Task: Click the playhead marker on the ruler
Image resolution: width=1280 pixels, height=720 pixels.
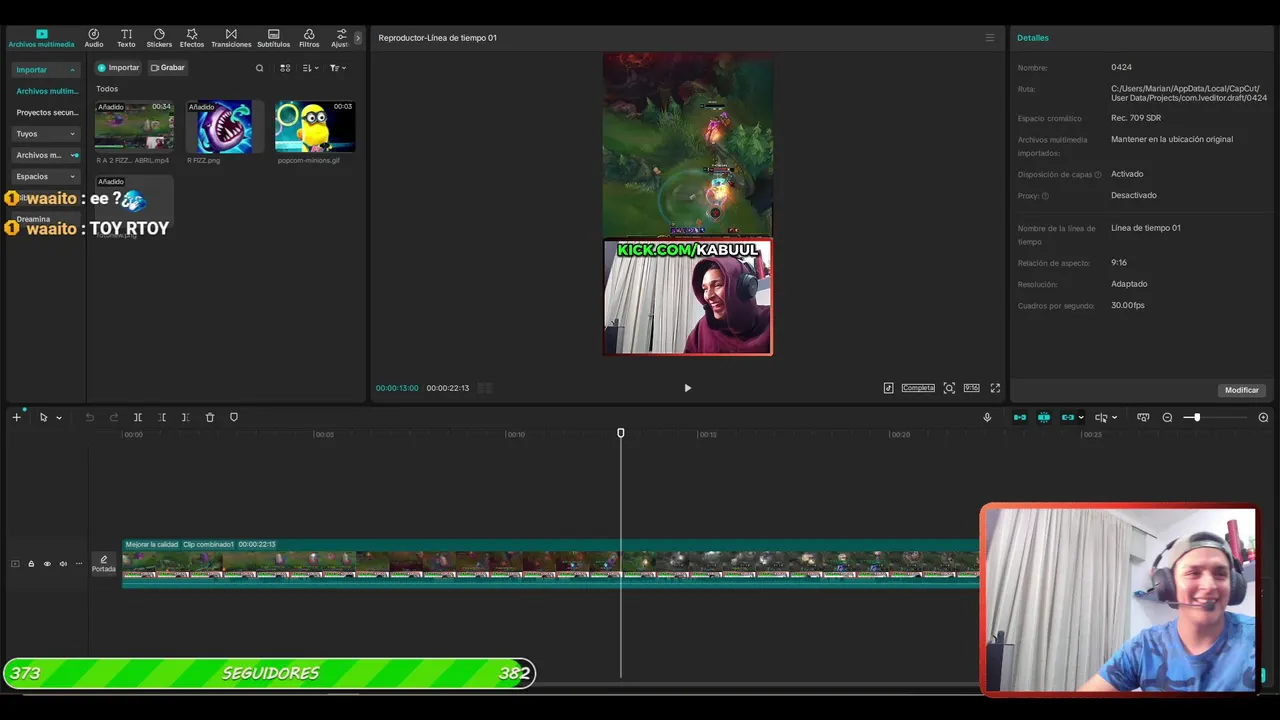Action: (x=621, y=433)
